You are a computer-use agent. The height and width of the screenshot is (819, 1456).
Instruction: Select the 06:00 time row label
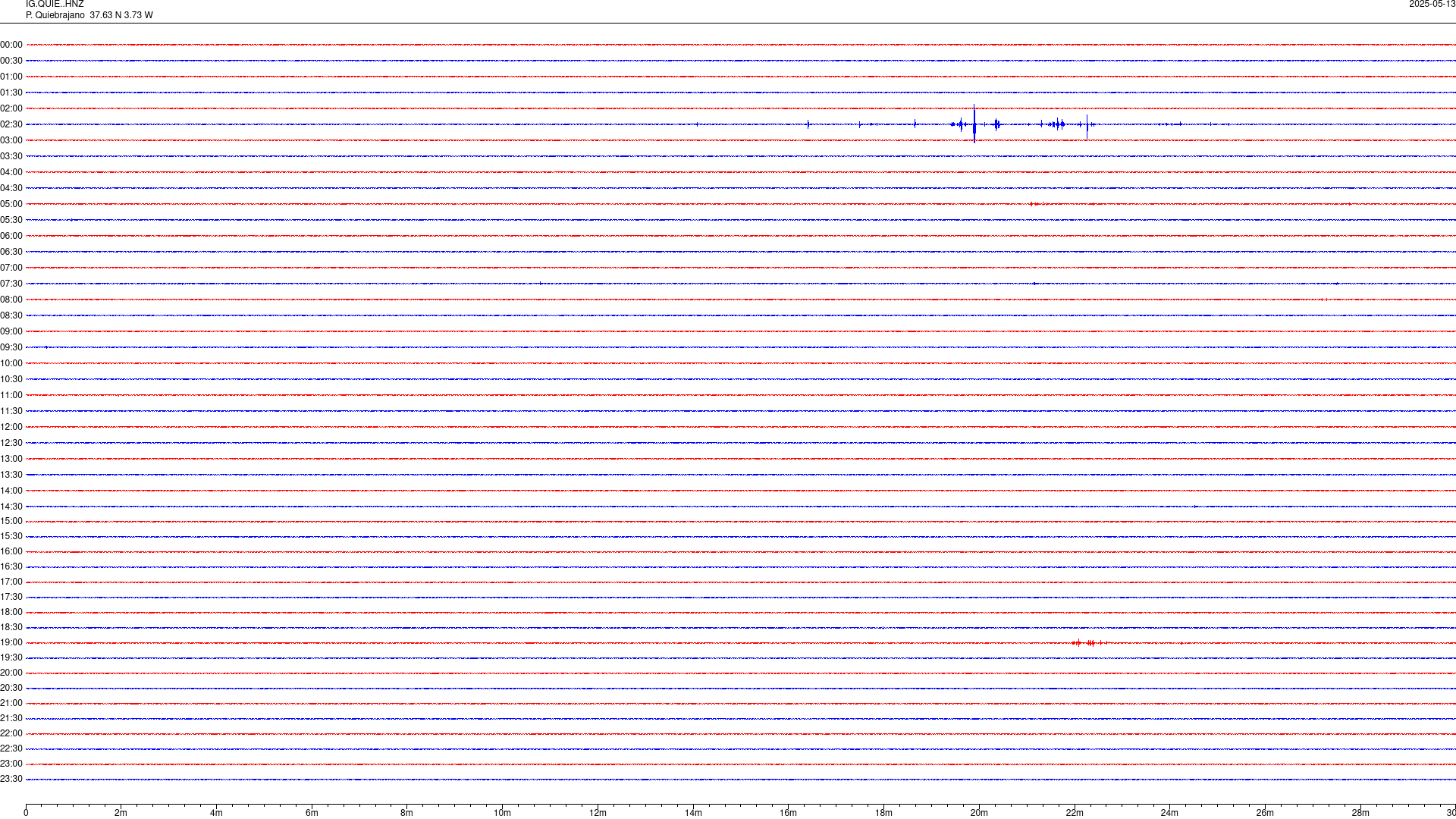click(11, 236)
